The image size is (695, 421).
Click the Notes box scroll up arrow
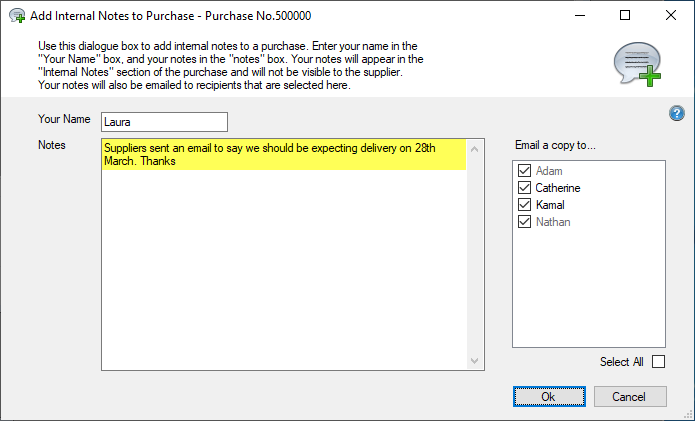tap(476, 148)
